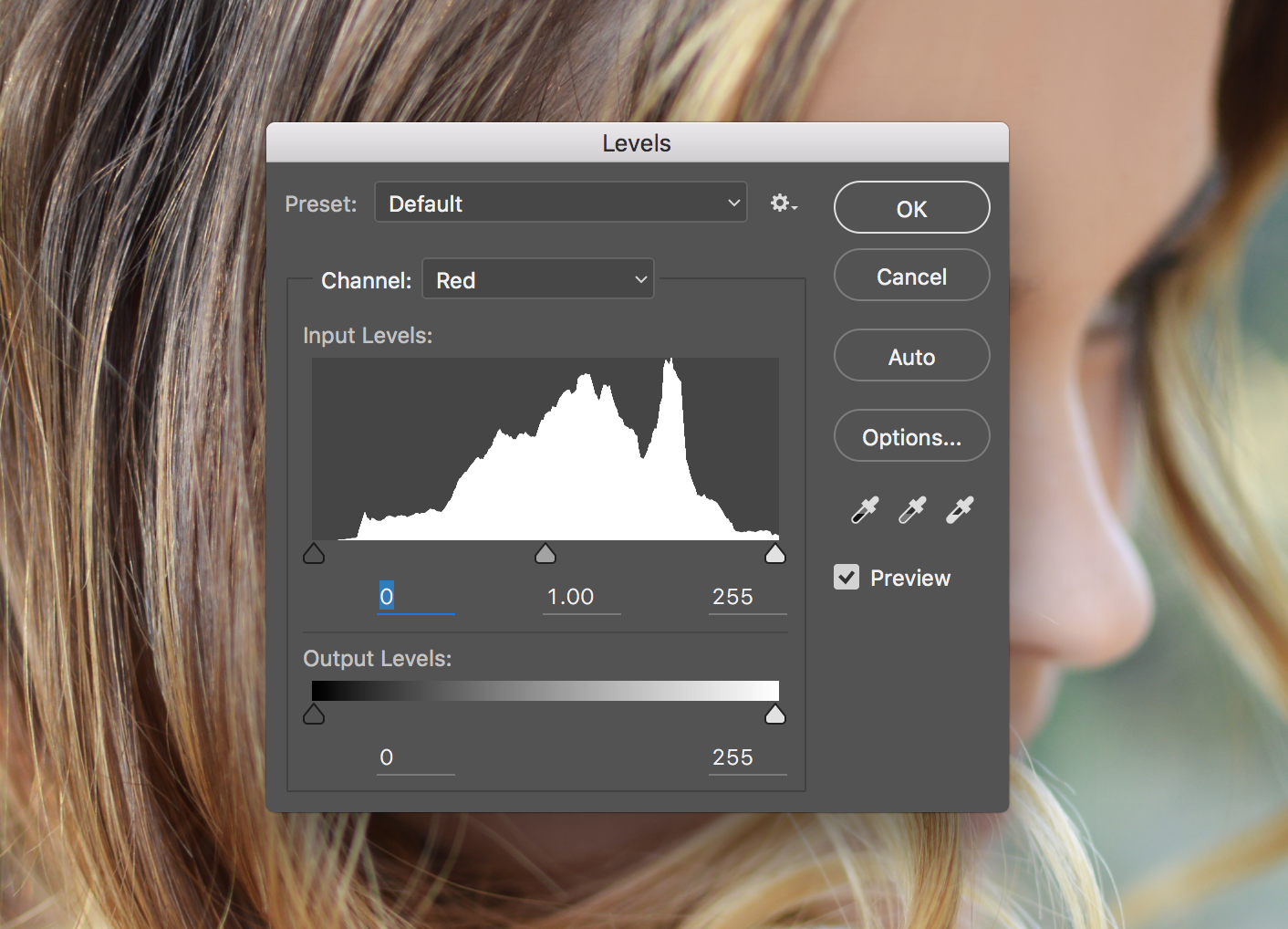Focus the input shadow value field
This screenshot has width=1288, height=929.
pos(416,597)
